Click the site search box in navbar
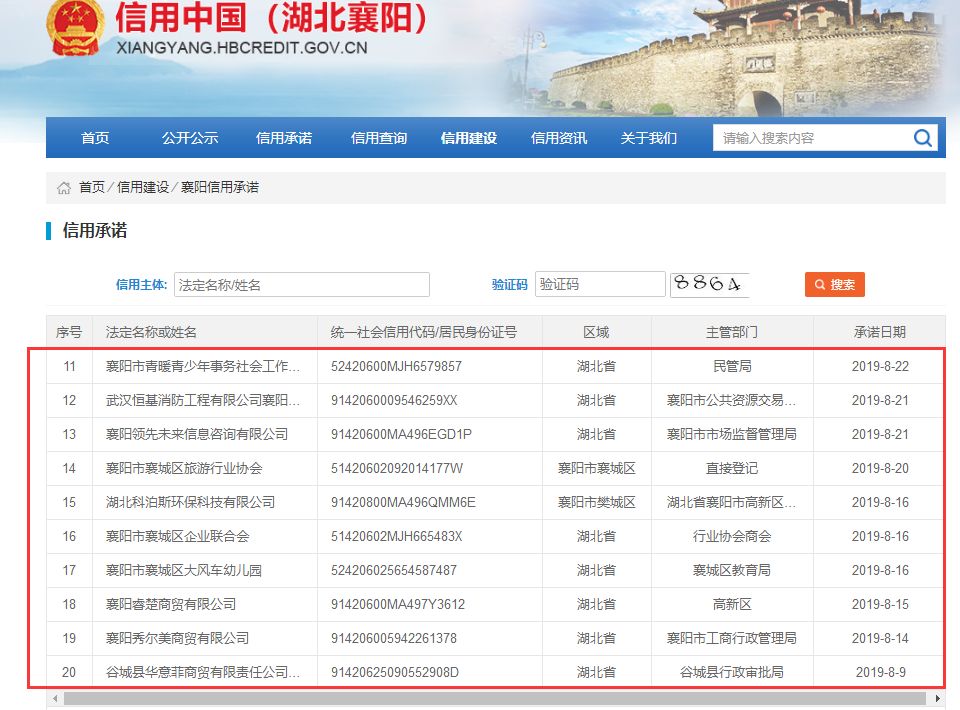 [x=810, y=138]
